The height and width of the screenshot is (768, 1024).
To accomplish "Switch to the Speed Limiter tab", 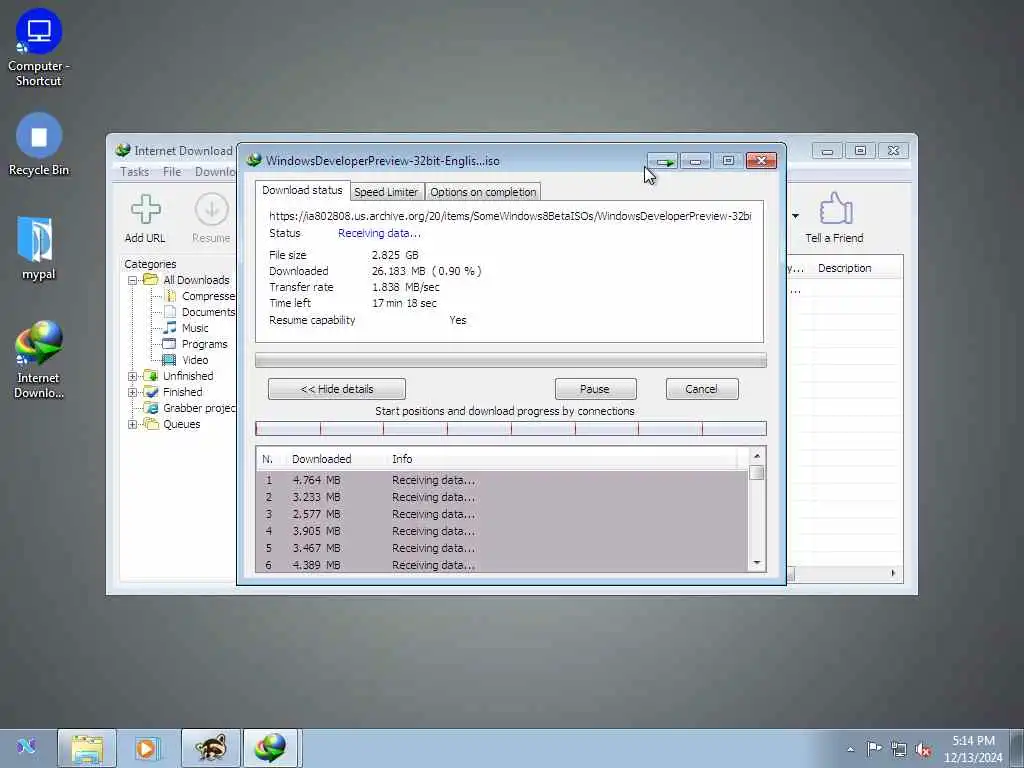I will click(386, 192).
